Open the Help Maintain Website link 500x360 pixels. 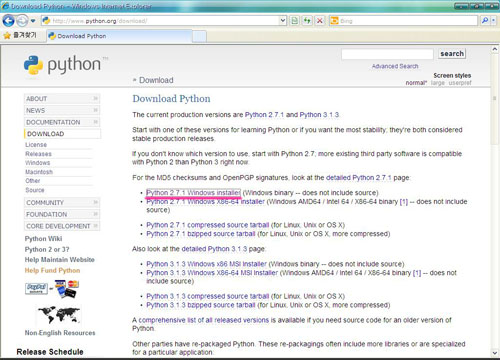click(x=59, y=260)
